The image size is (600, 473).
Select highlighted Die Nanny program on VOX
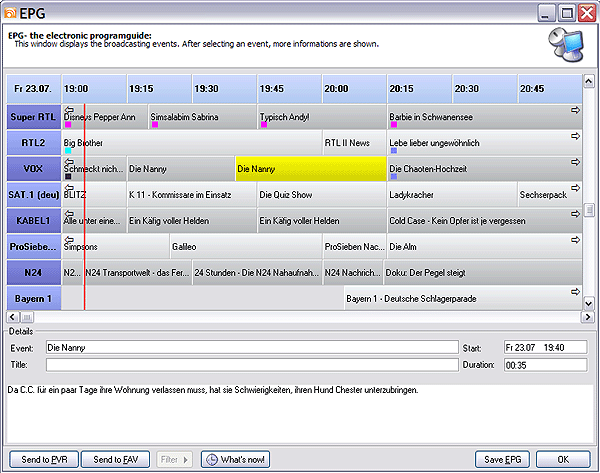310,169
